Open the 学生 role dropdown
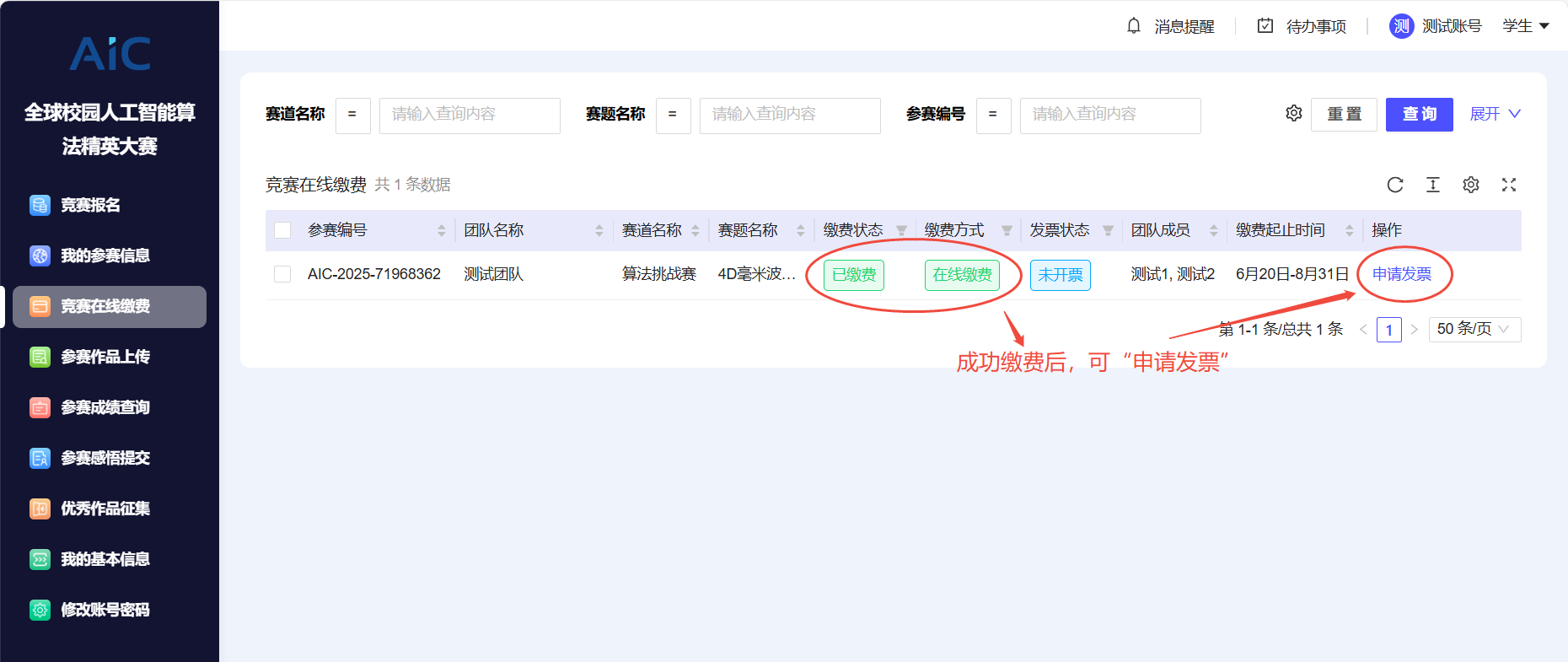1568x662 pixels. 1526,26
